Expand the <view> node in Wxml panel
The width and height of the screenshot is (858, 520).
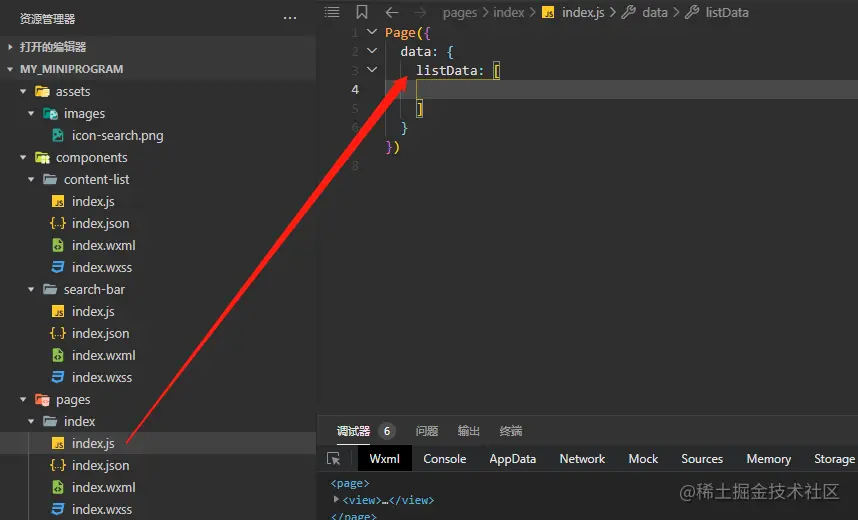[x=336, y=499]
